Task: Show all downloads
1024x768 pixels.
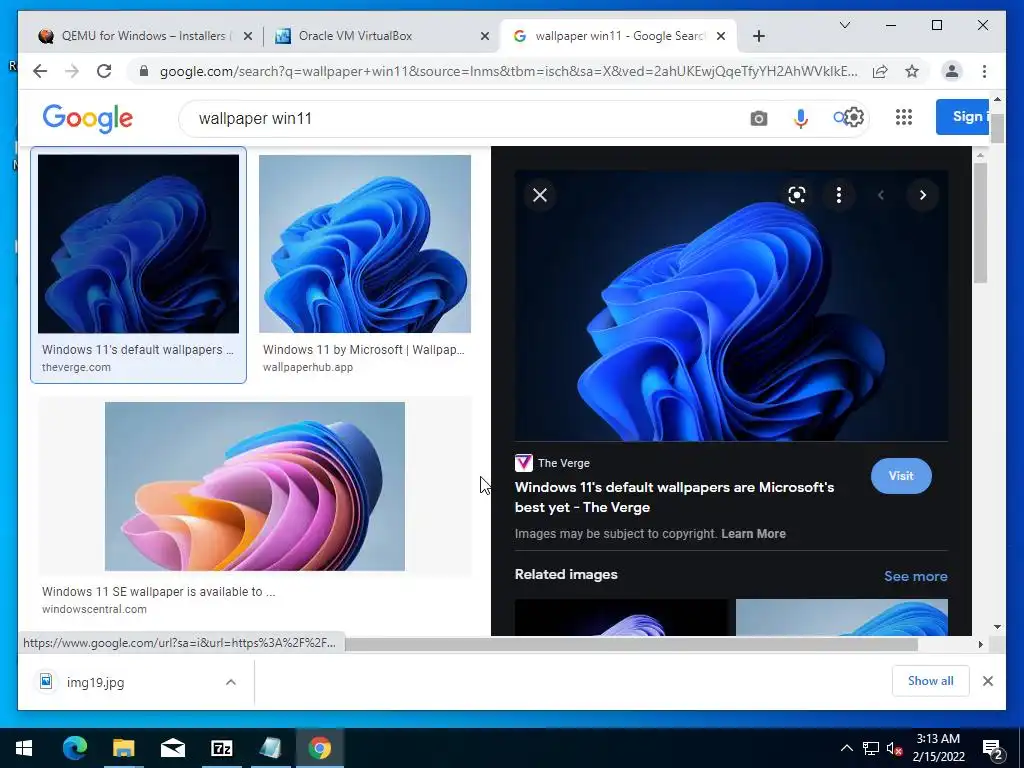Action: [x=930, y=681]
